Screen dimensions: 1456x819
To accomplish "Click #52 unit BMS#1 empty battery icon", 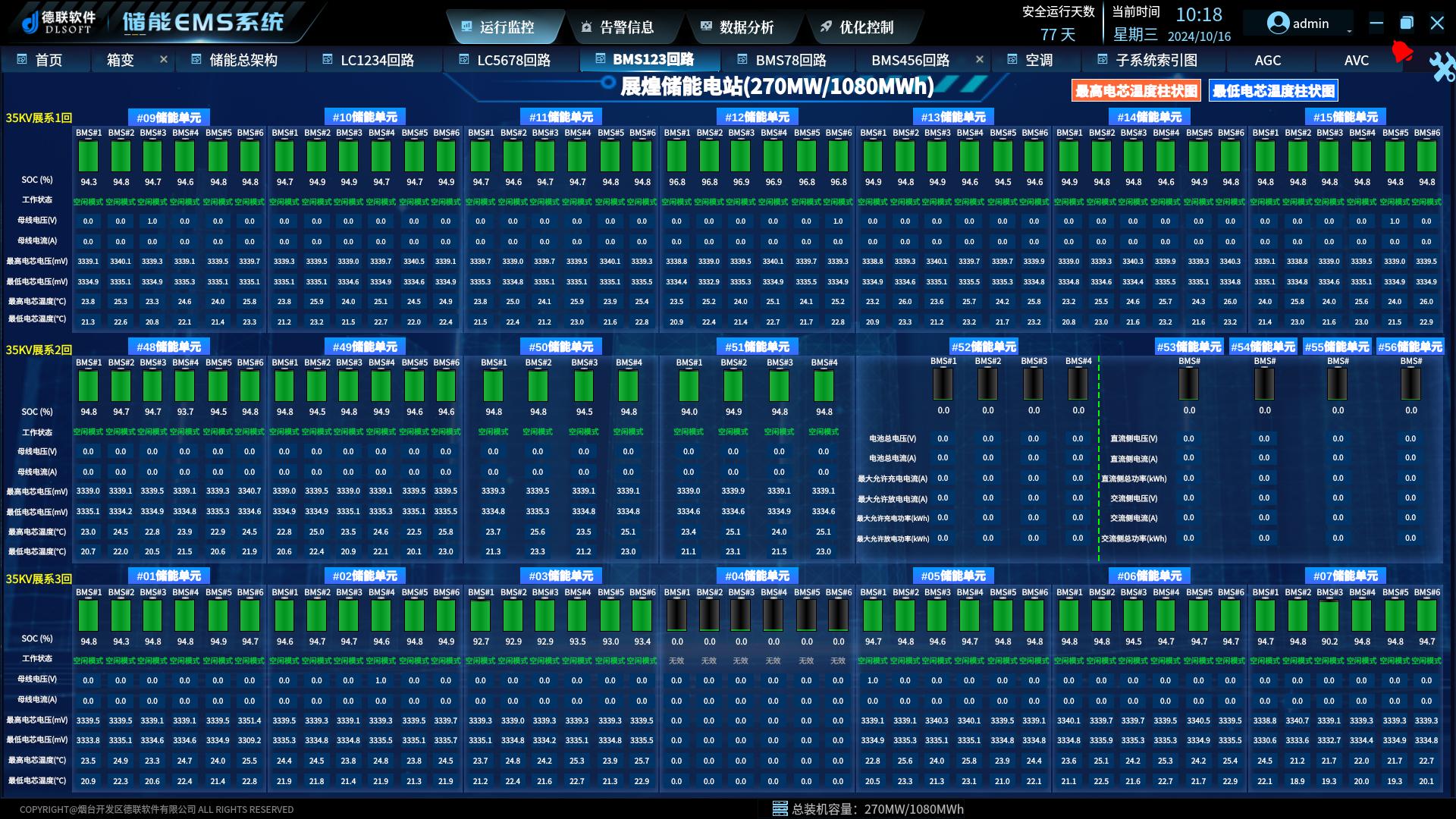I will [943, 384].
